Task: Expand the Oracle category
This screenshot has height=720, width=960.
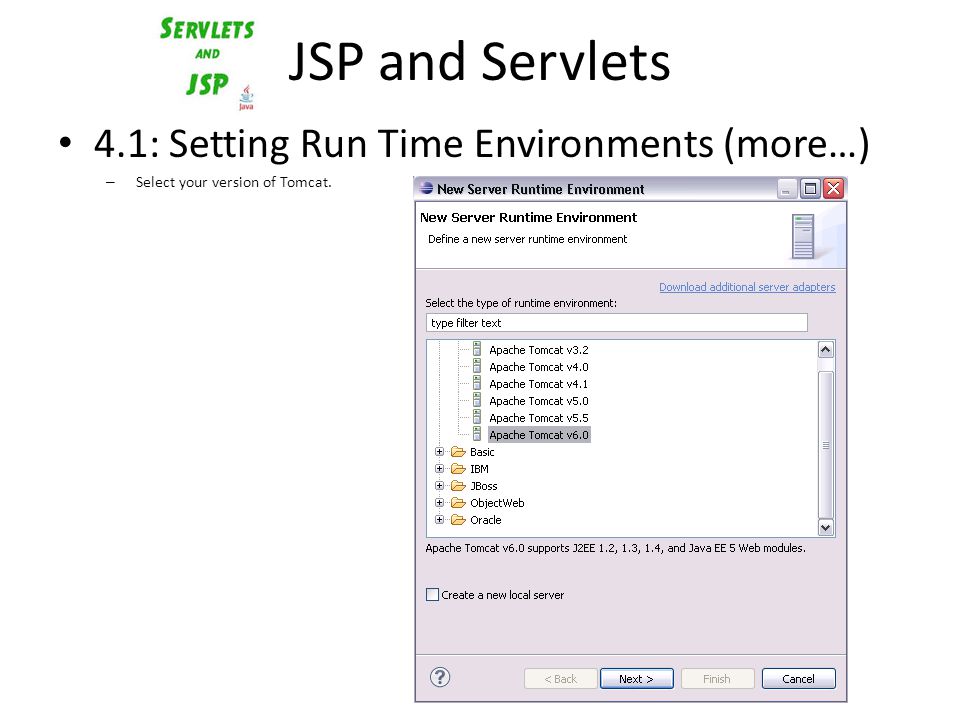Action: click(x=439, y=519)
